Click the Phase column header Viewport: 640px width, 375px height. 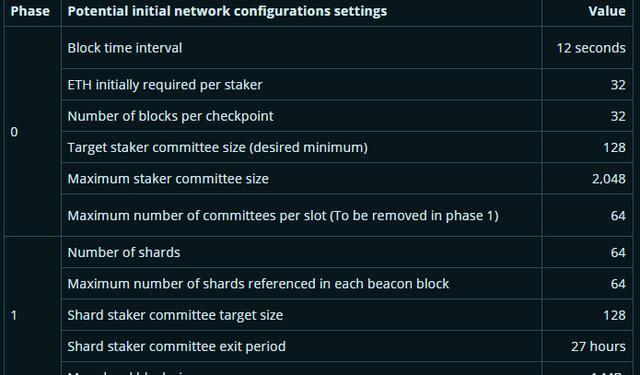(30, 11)
